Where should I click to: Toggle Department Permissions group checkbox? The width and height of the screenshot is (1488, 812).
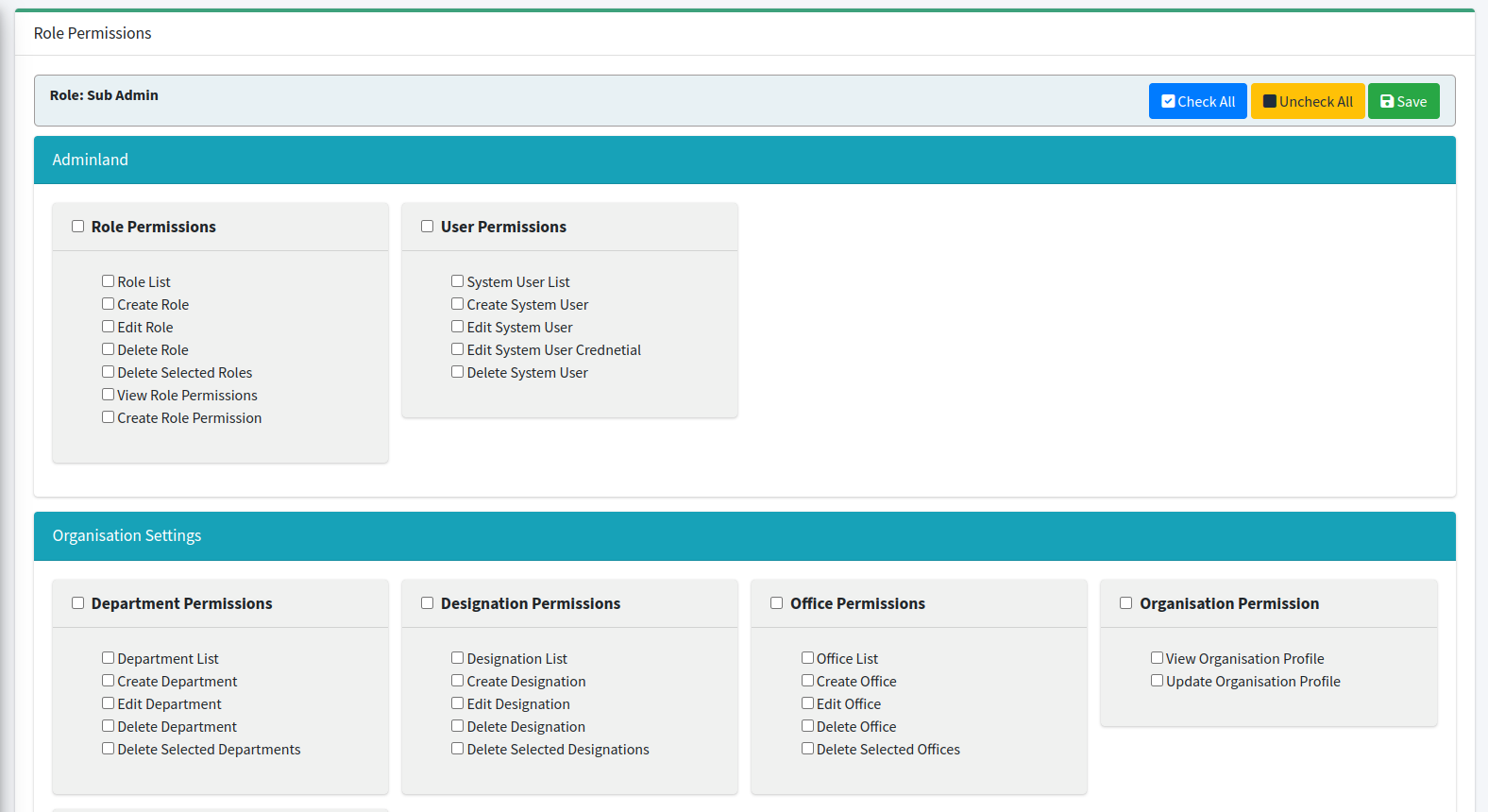pos(78,603)
